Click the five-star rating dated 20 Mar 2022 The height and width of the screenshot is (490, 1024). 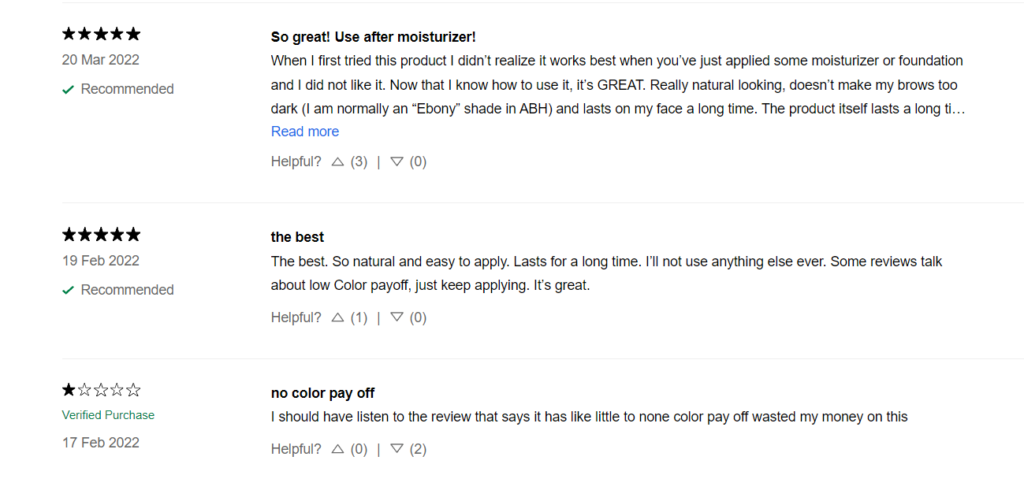click(101, 34)
